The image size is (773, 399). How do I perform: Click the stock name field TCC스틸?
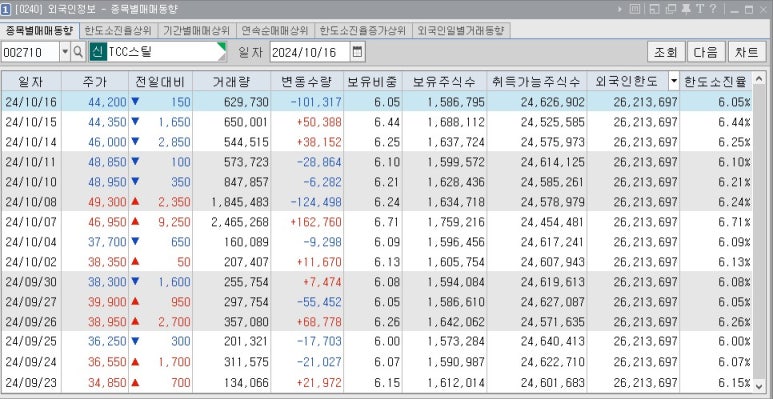click(x=158, y=52)
